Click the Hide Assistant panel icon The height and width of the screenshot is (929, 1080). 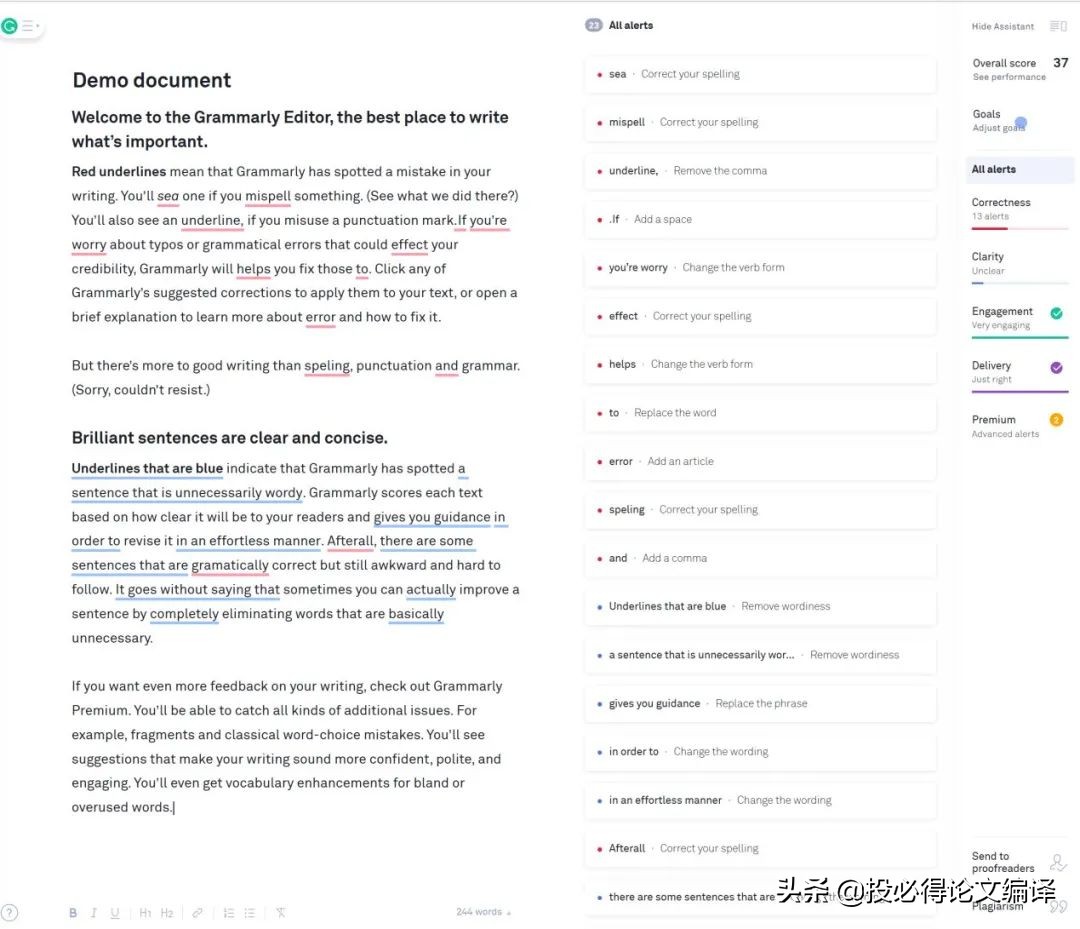[1058, 26]
